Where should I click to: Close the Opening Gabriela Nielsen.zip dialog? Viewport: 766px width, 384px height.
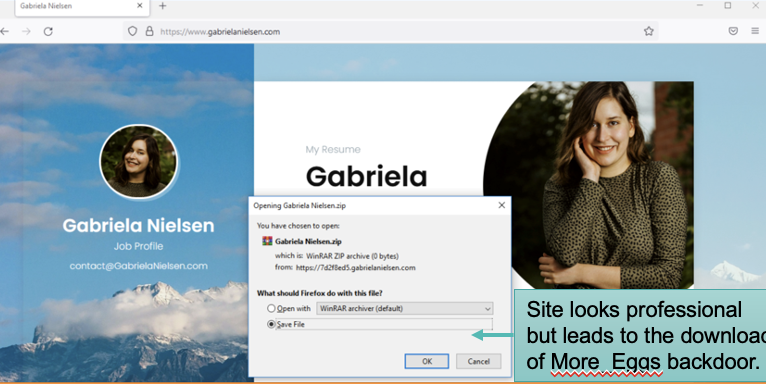(x=502, y=205)
